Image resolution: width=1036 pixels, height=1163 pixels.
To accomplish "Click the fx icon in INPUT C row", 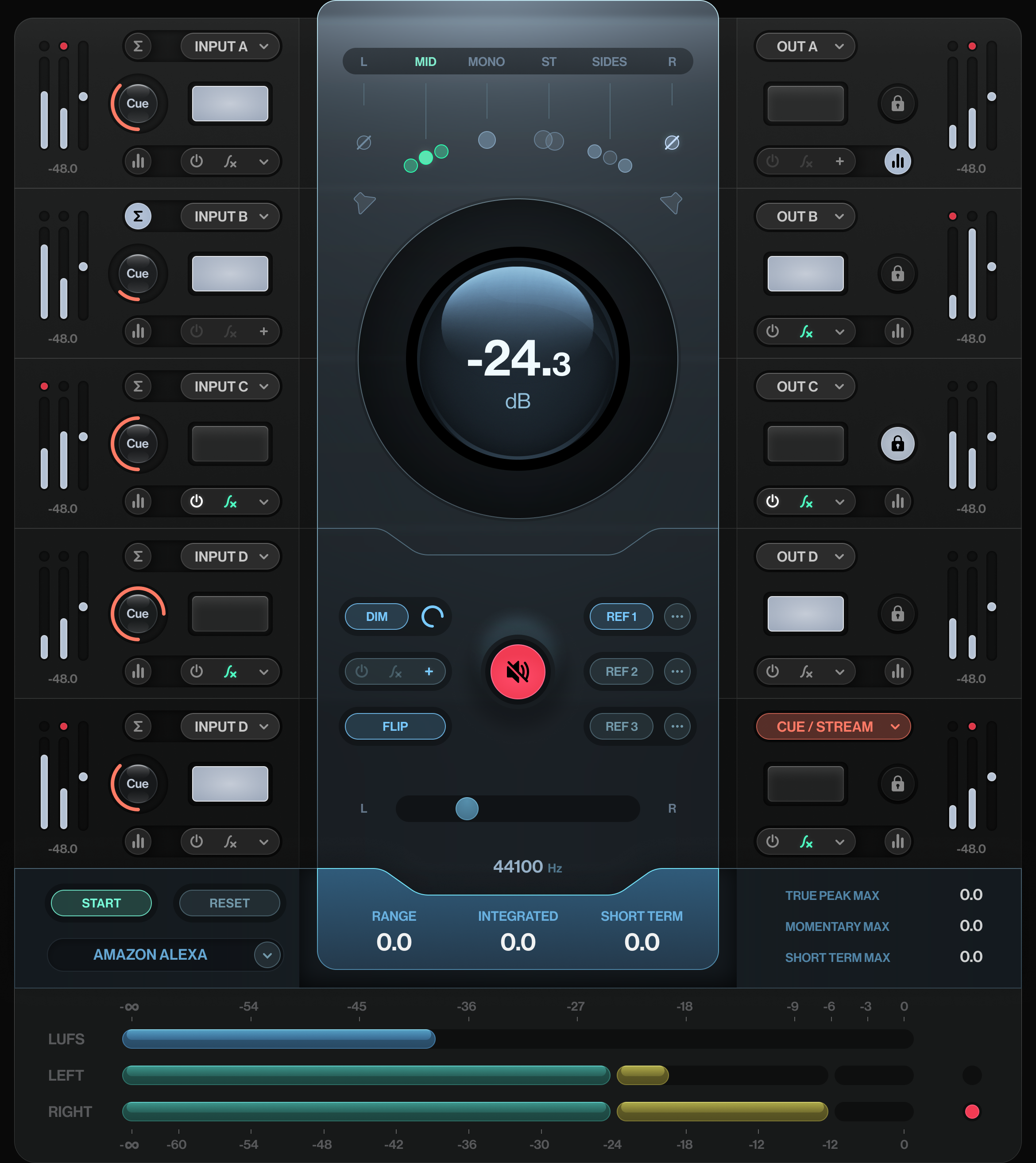I will (230, 501).
